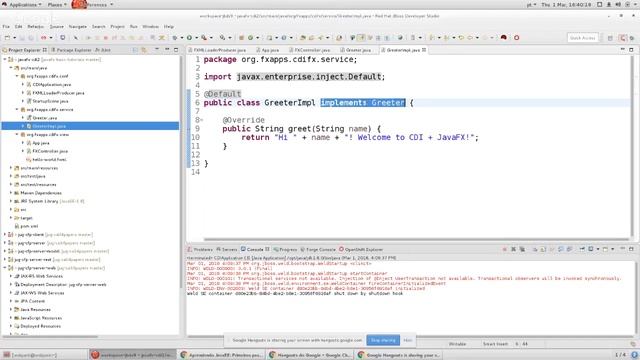Click the Open Perspective icon near Quick Access

[x=610, y=38]
